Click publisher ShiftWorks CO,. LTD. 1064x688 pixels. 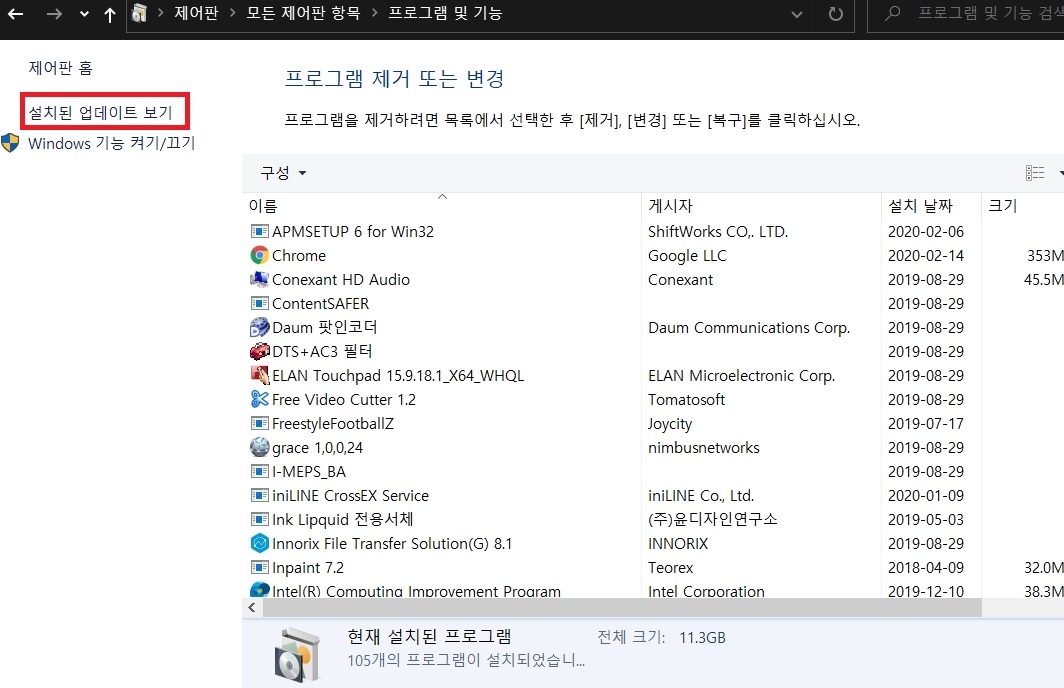point(718,231)
